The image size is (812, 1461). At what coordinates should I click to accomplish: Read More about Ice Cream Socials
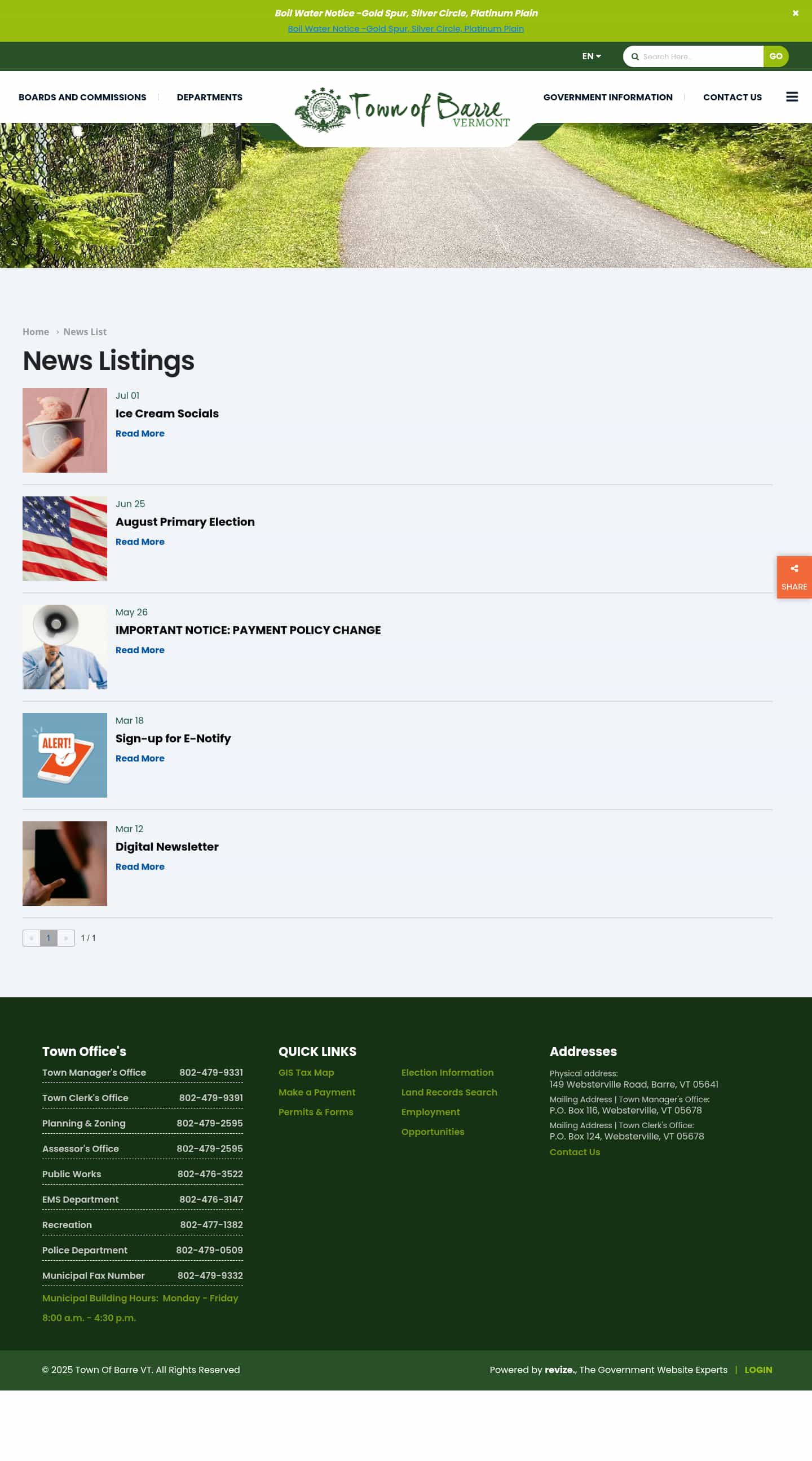click(x=139, y=433)
